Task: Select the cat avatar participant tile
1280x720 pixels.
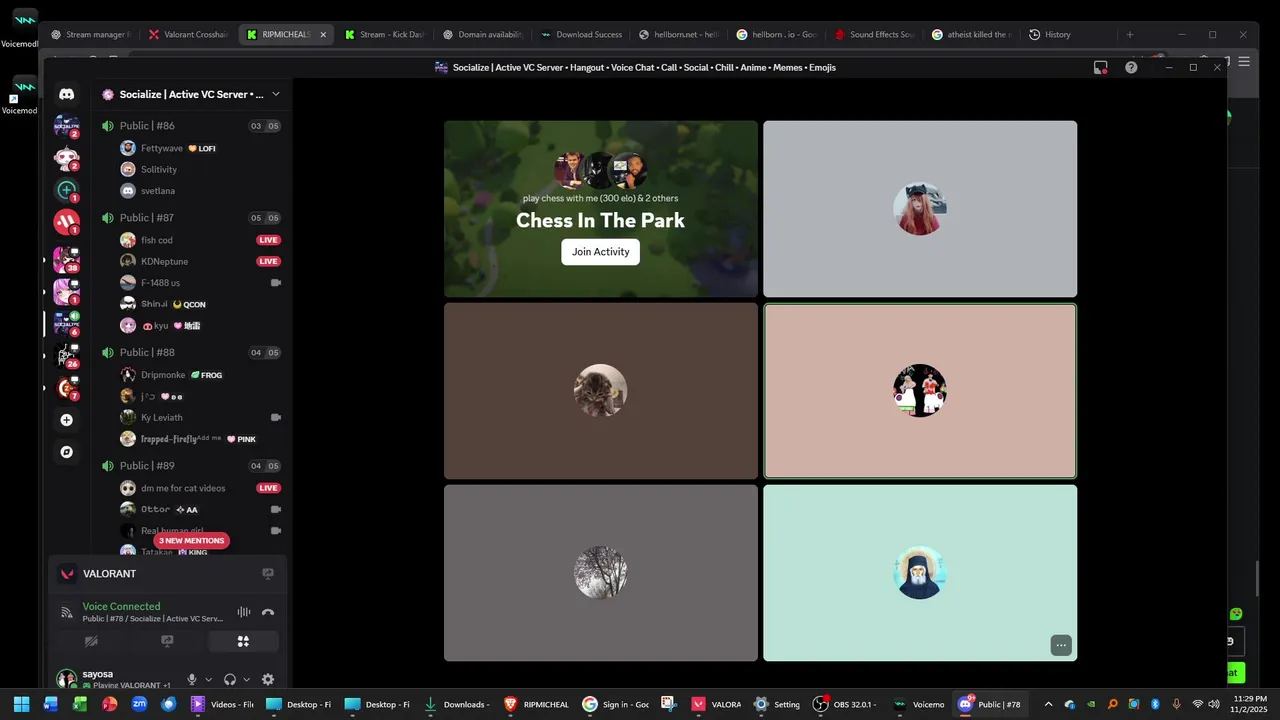Action: [x=600, y=391]
